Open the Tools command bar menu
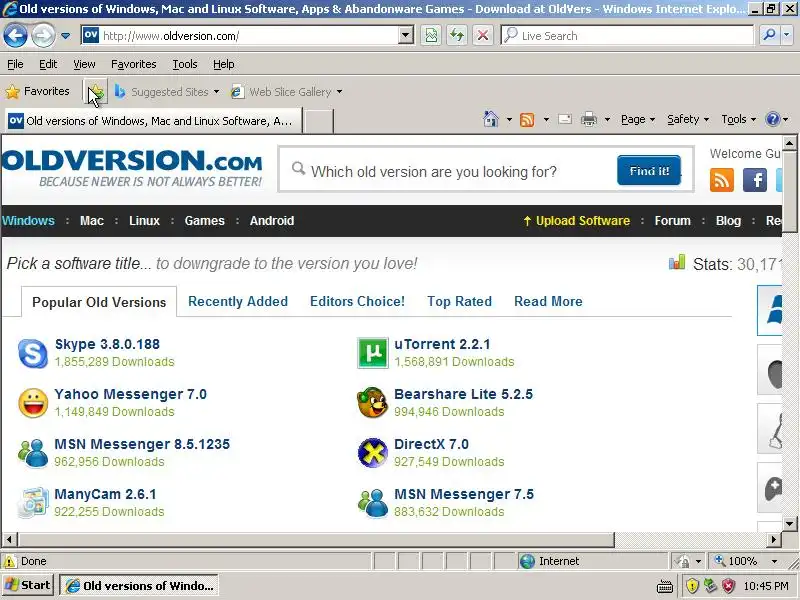800x600 pixels. click(x=738, y=119)
